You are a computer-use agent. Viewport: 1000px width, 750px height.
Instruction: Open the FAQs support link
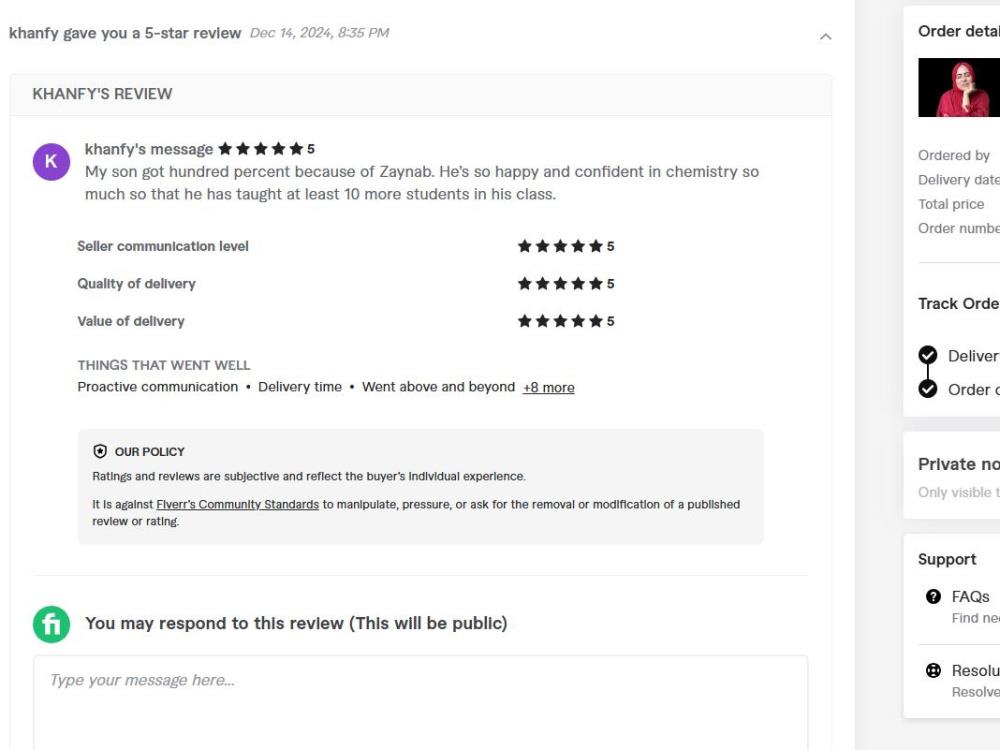pos(970,597)
